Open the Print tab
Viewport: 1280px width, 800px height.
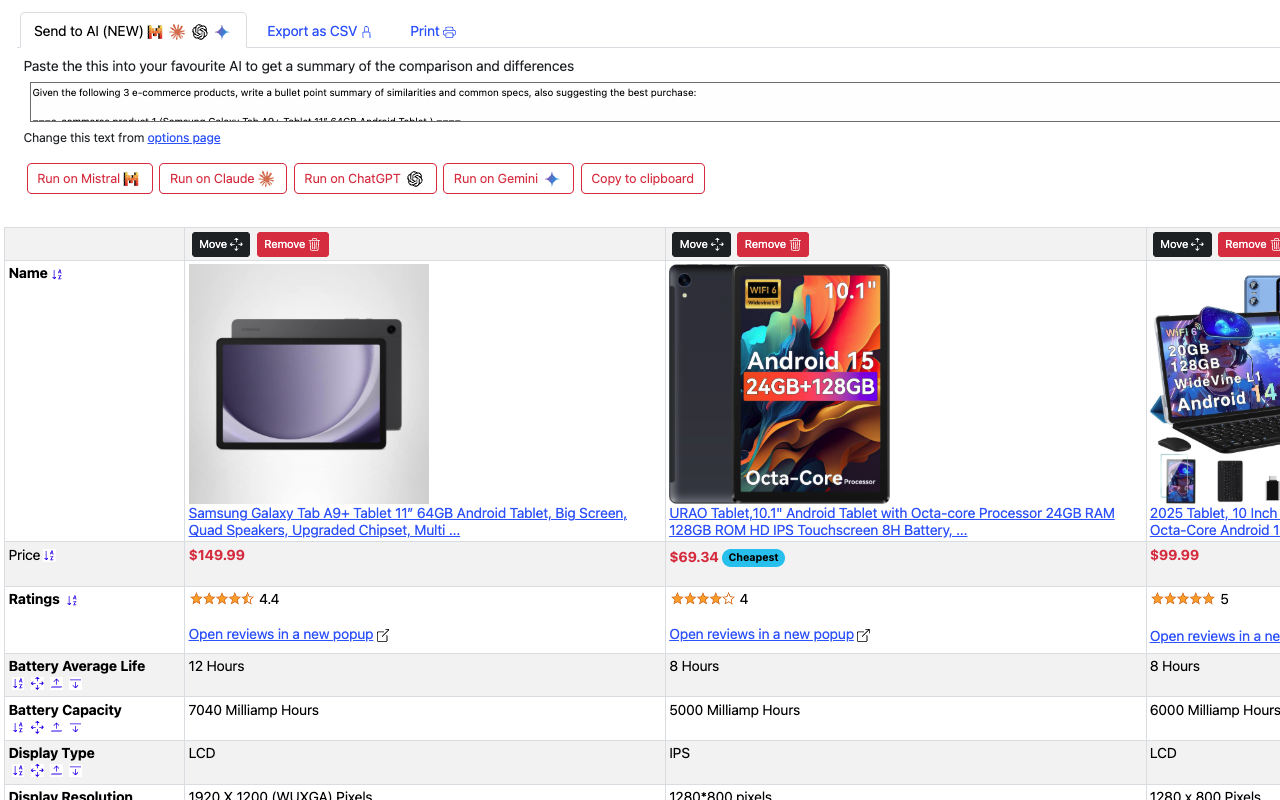tap(433, 31)
